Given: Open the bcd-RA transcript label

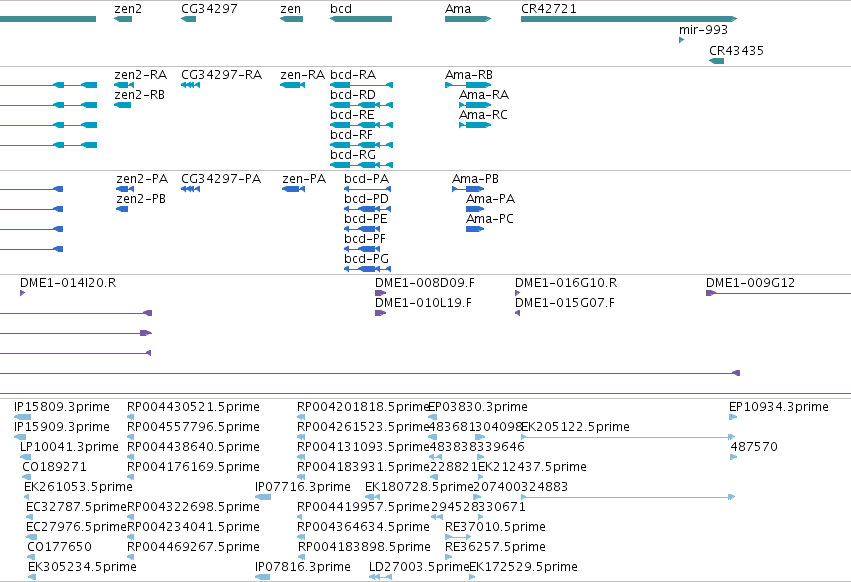Looking at the screenshot, I should (x=353, y=75).
